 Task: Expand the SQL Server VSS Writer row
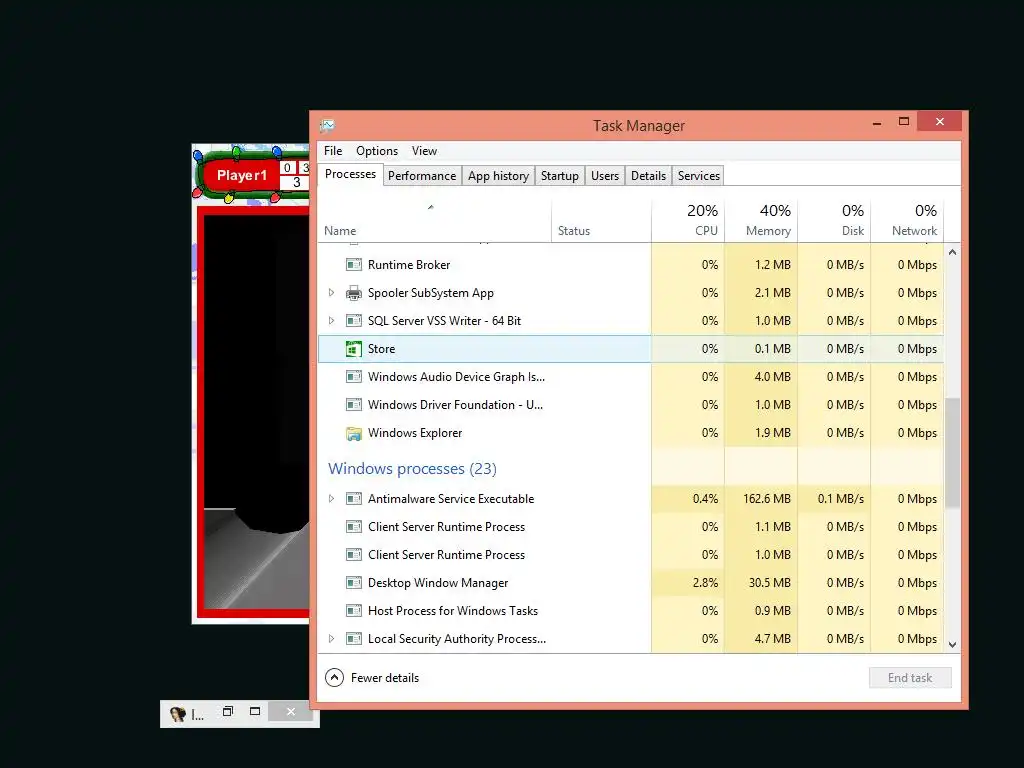click(x=331, y=321)
